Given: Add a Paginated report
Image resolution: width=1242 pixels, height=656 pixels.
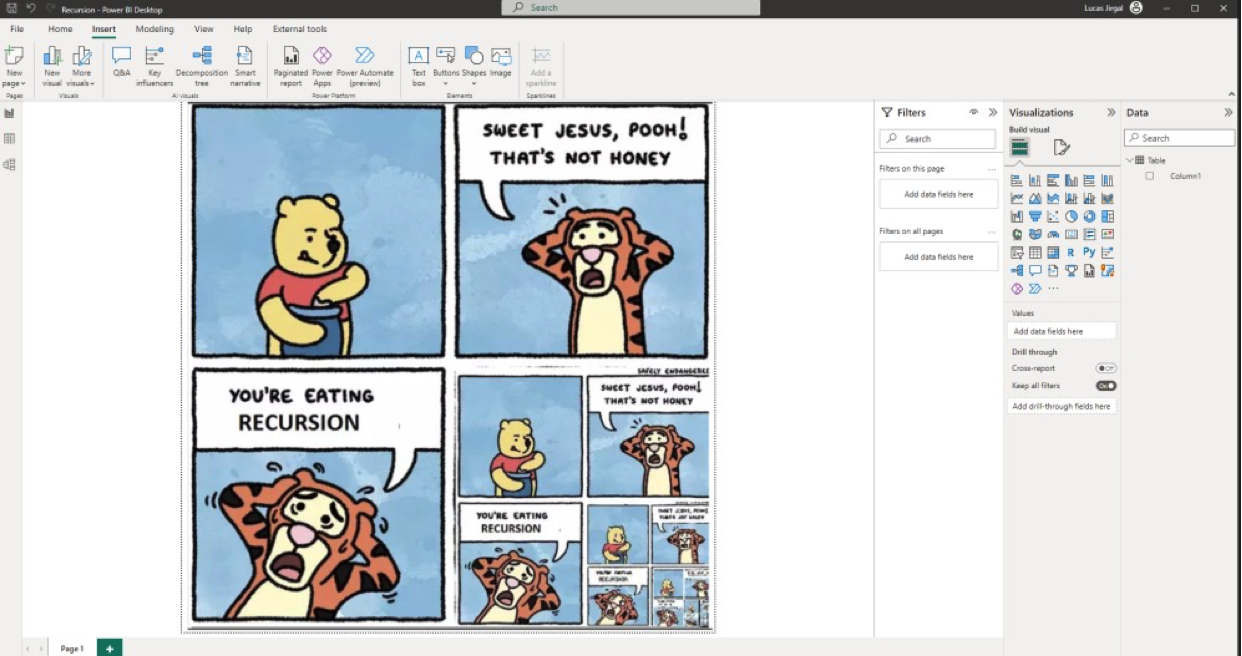Looking at the screenshot, I should [x=290, y=62].
